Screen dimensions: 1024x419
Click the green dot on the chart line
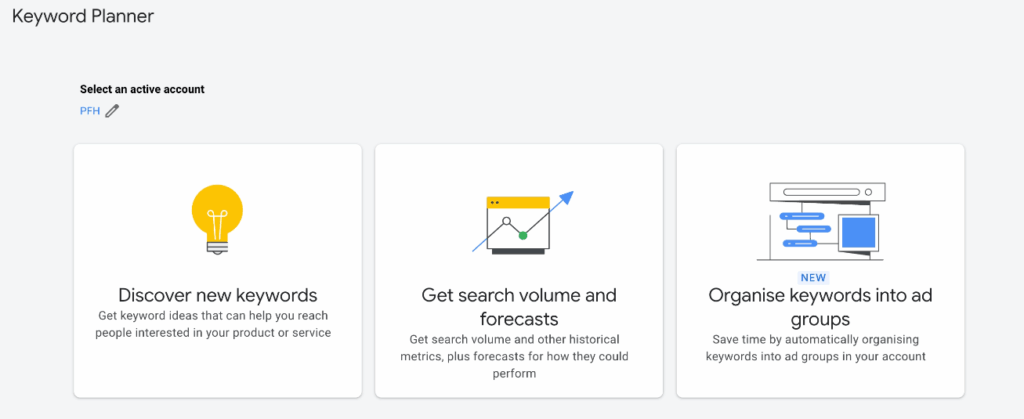(522, 236)
